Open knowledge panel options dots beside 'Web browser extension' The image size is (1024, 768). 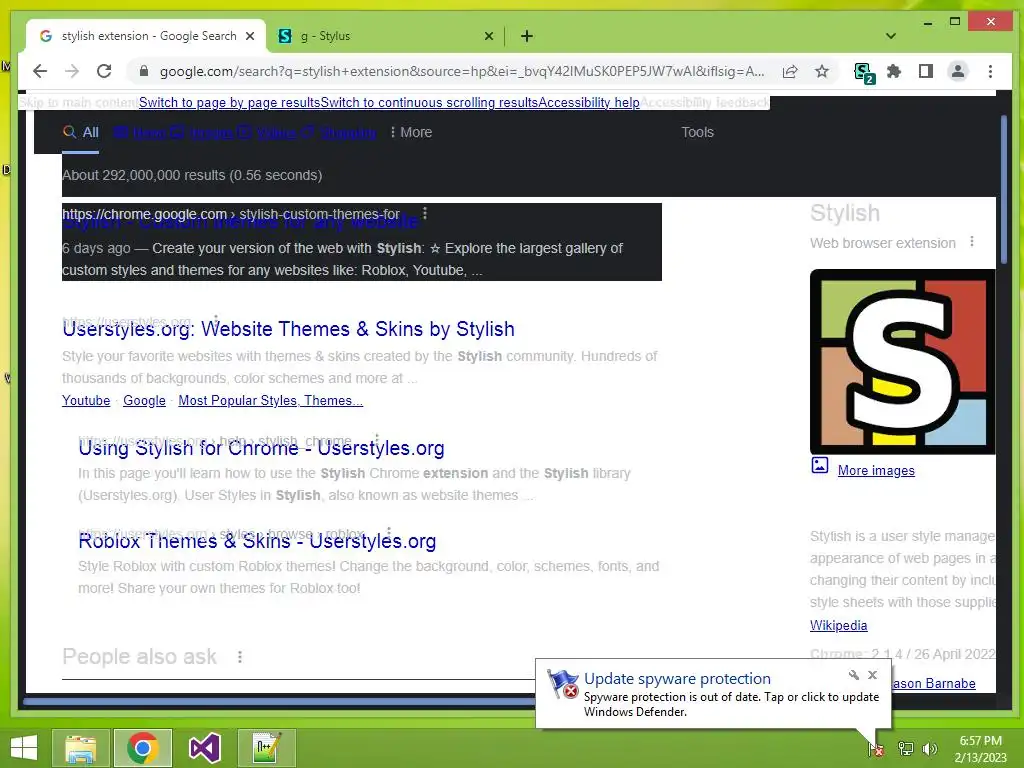coord(972,242)
